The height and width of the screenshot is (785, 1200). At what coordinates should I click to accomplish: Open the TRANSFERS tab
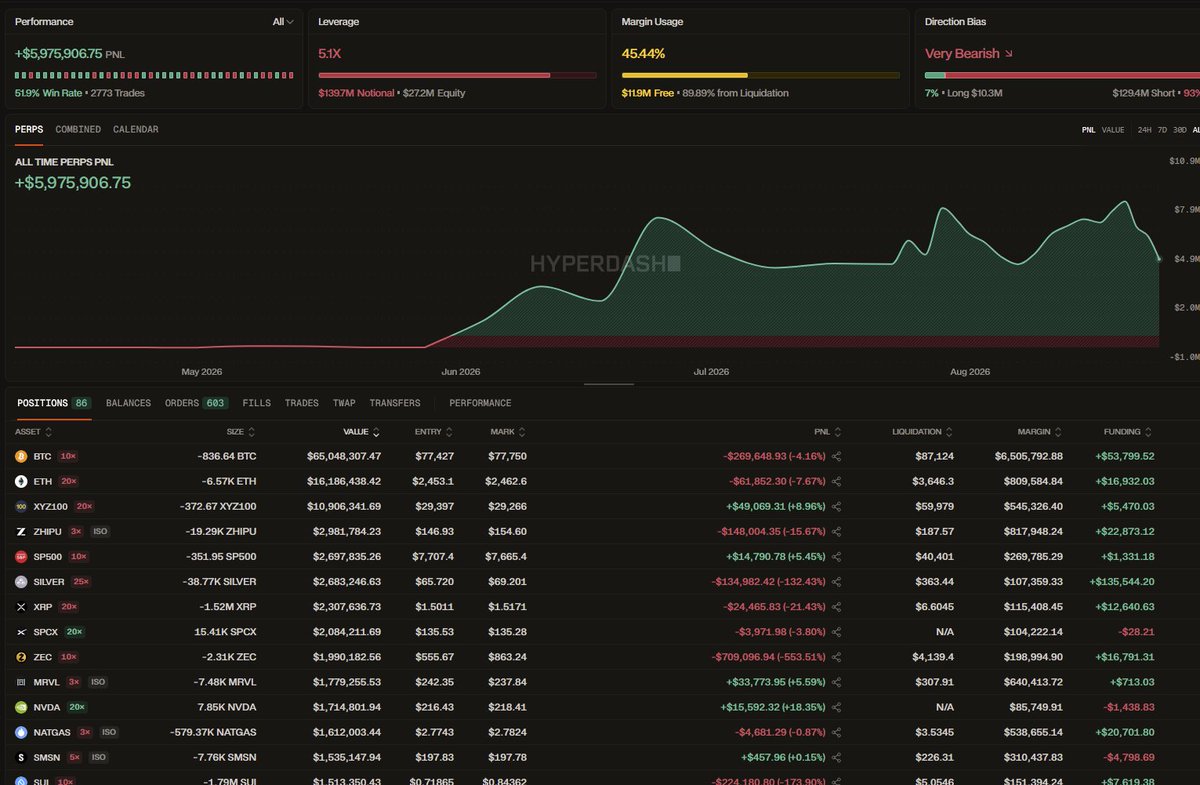point(395,403)
